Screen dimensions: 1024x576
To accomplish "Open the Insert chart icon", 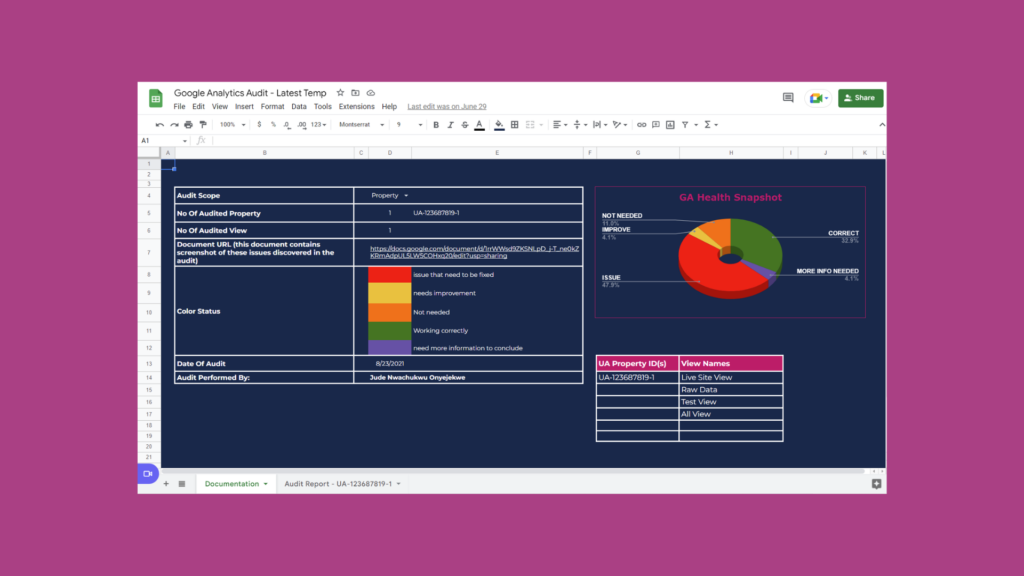I will [668, 124].
